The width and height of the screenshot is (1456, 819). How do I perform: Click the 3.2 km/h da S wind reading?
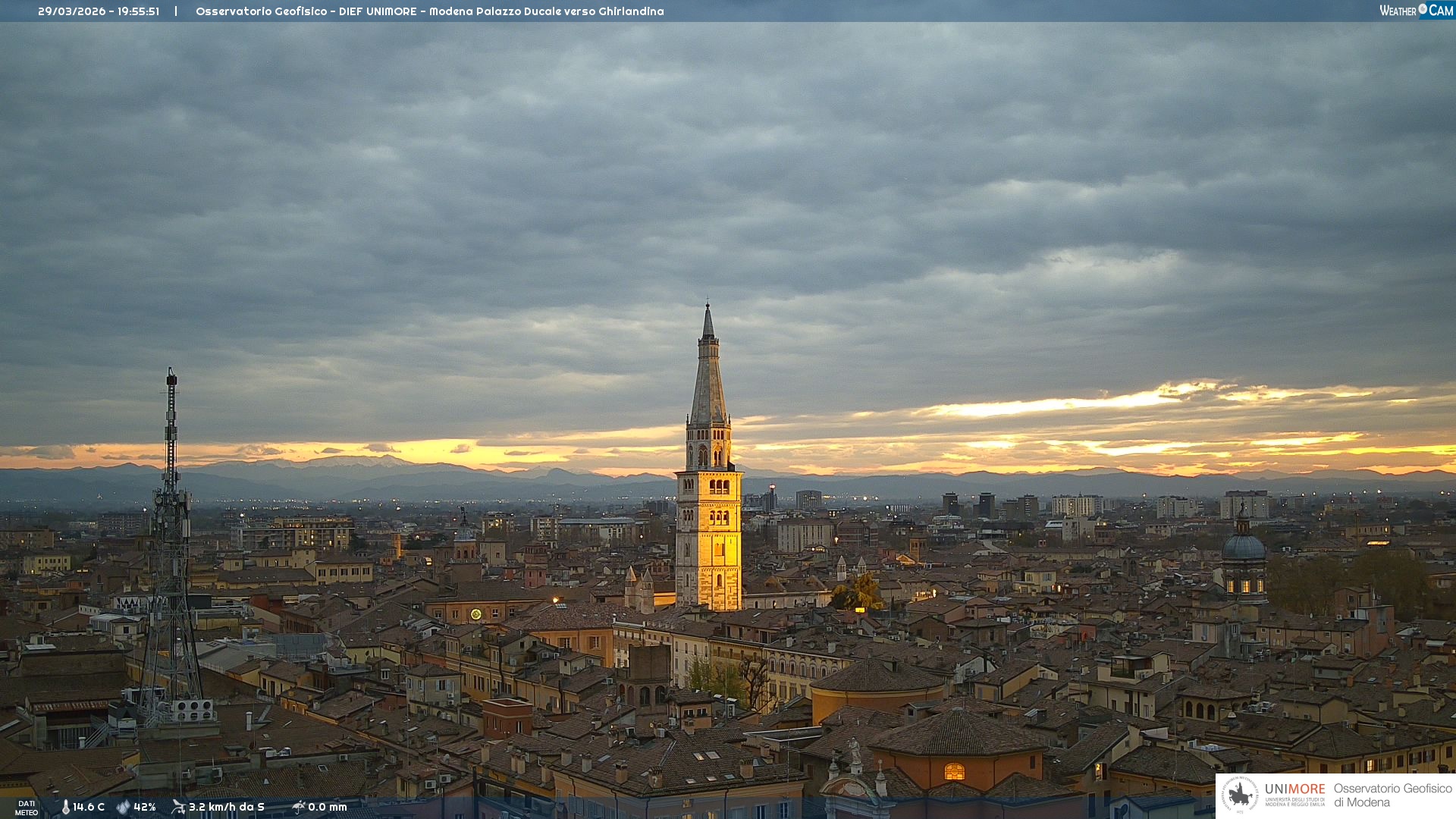point(227,807)
